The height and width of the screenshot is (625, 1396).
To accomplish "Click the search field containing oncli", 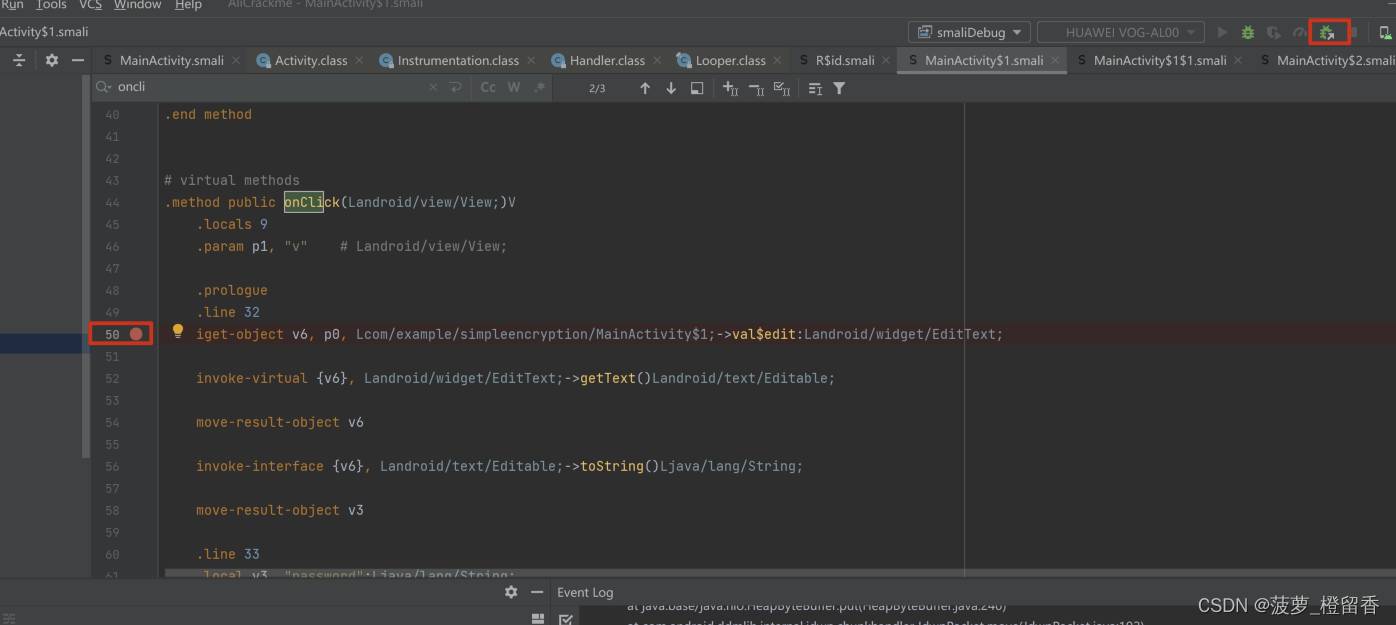I will click(x=270, y=88).
